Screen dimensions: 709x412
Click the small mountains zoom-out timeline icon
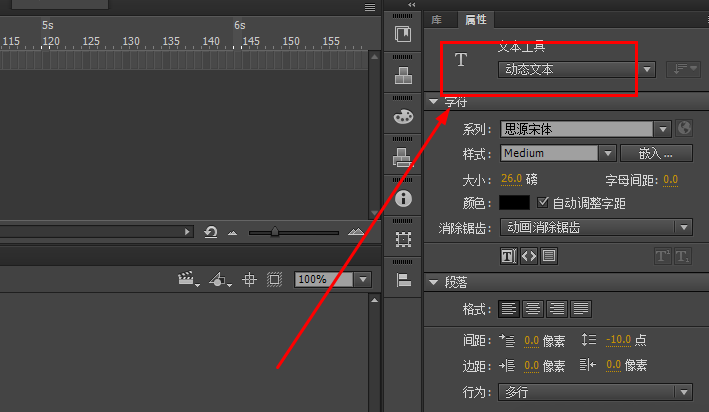click(x=232, y=233)
